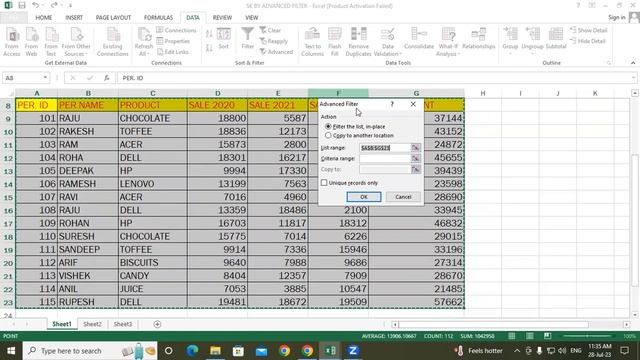This screenshot has width=640, height=360.
Task: Click the taskbar search box
Action: [x=90, y=351]
